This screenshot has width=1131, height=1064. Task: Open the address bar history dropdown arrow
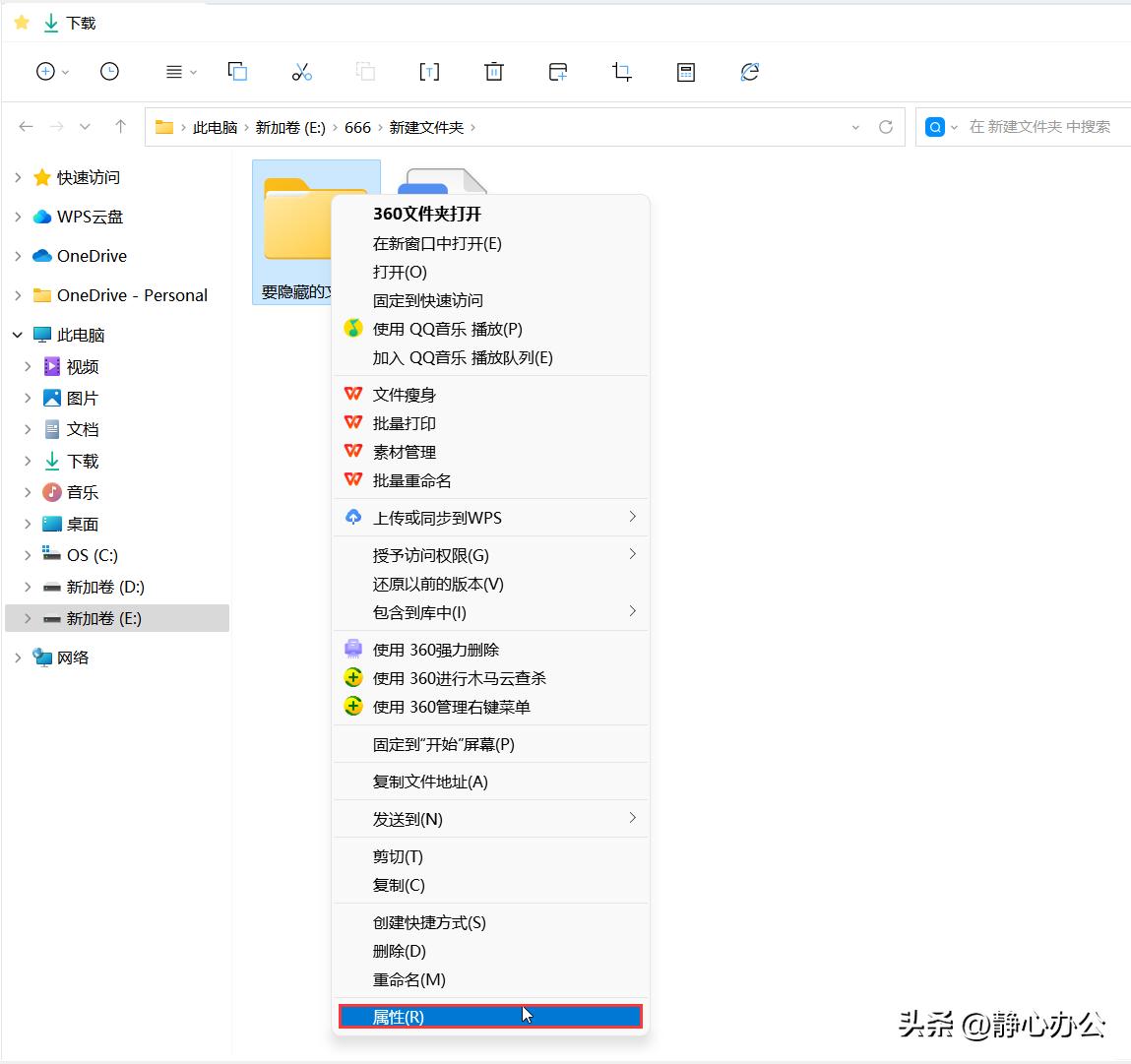click(x=854, y=126)
